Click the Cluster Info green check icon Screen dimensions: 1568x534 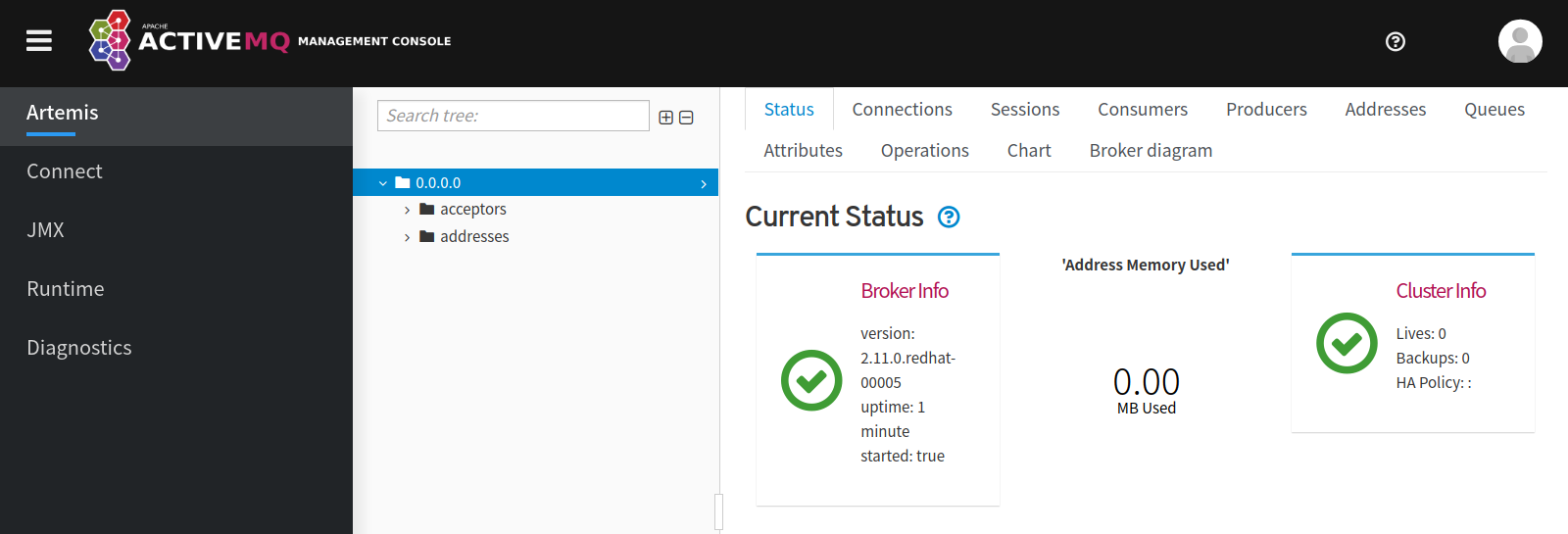[1347, 343]
